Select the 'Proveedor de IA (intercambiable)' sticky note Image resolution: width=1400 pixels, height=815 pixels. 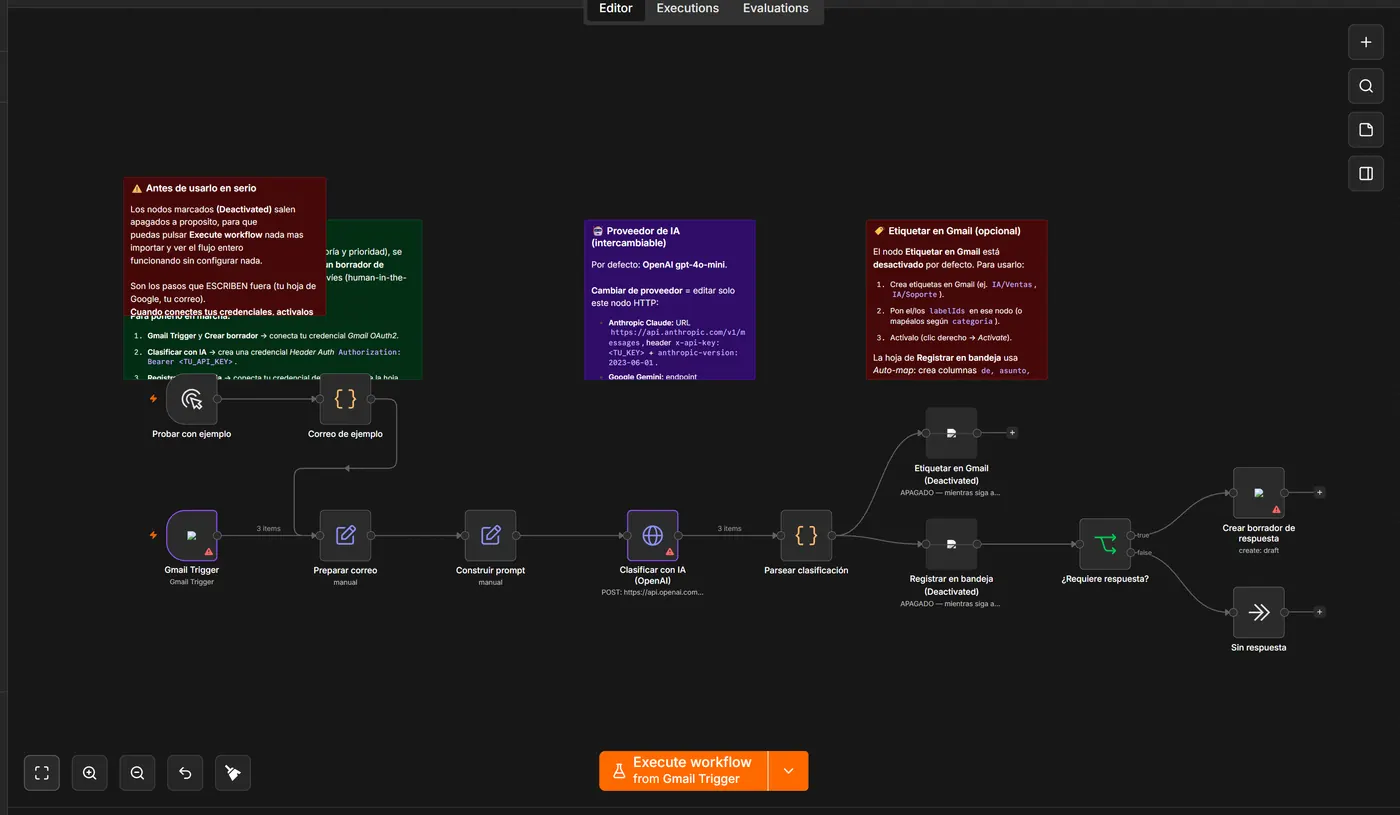[670, 300]
